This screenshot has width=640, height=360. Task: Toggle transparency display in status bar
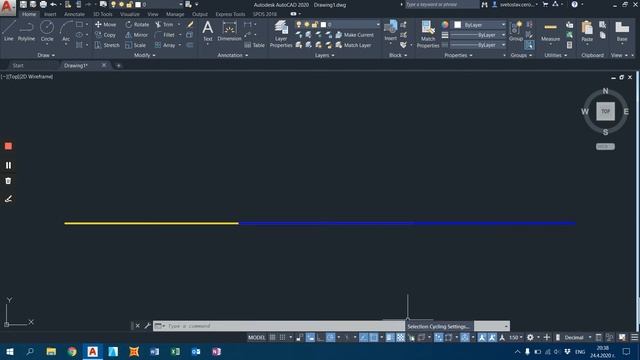coord(401,338)
